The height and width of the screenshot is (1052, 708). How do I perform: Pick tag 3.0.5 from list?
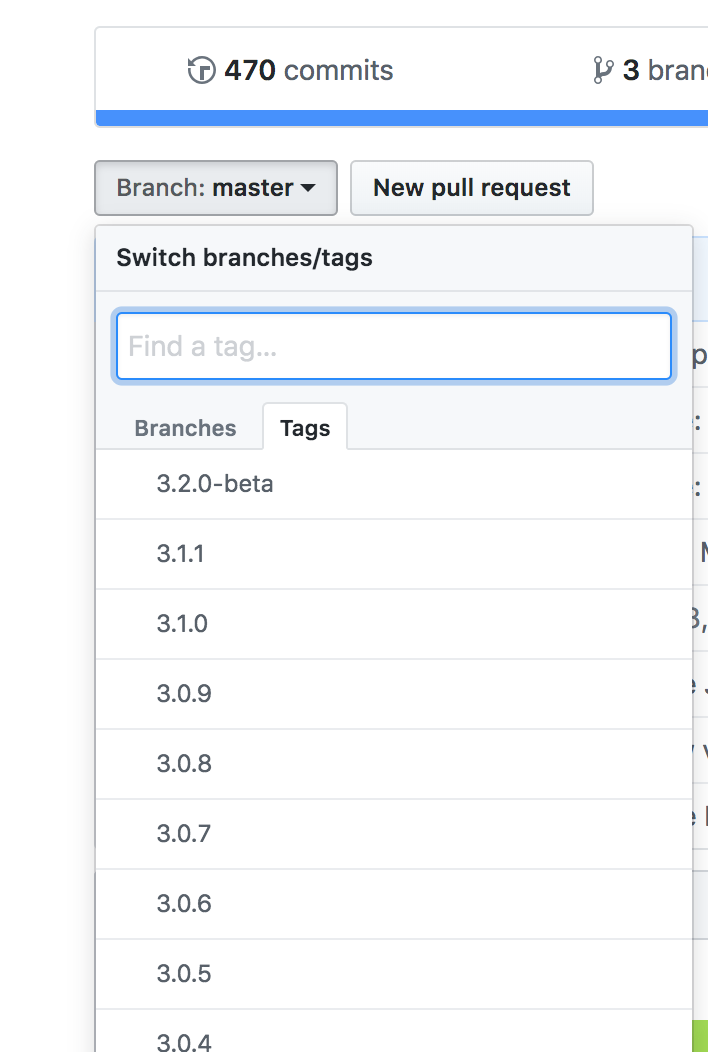[x=184, y=974]
